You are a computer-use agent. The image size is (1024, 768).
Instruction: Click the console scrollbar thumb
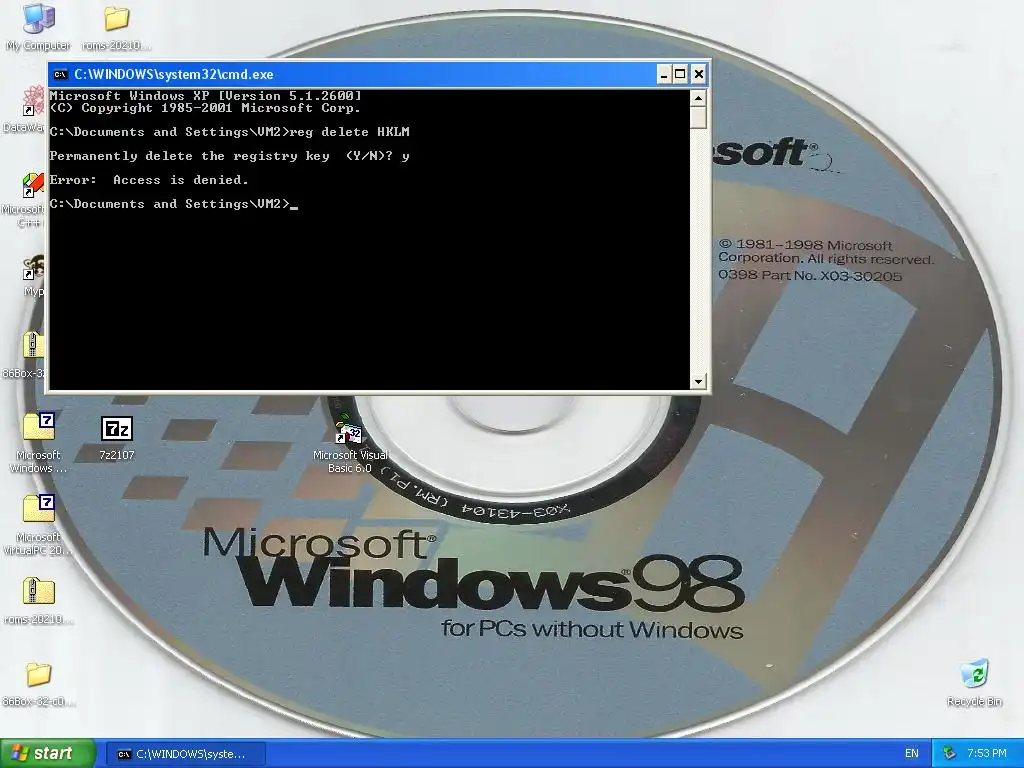pyautogui.click(x=698, y=118)
